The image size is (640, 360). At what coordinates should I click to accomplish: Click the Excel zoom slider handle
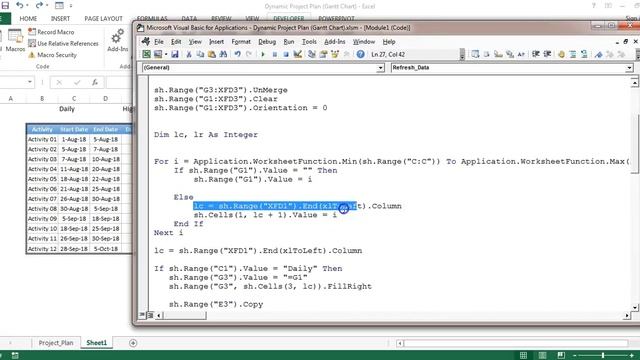[x=603, y=355]
